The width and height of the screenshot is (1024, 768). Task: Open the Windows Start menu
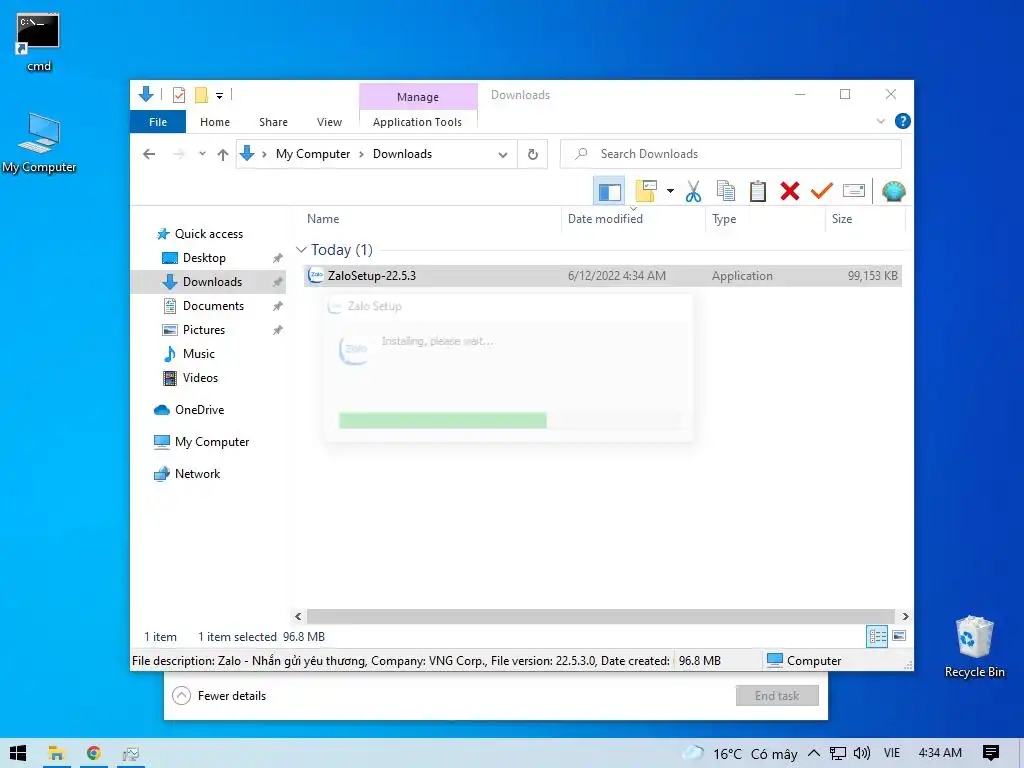pos(18,753)
